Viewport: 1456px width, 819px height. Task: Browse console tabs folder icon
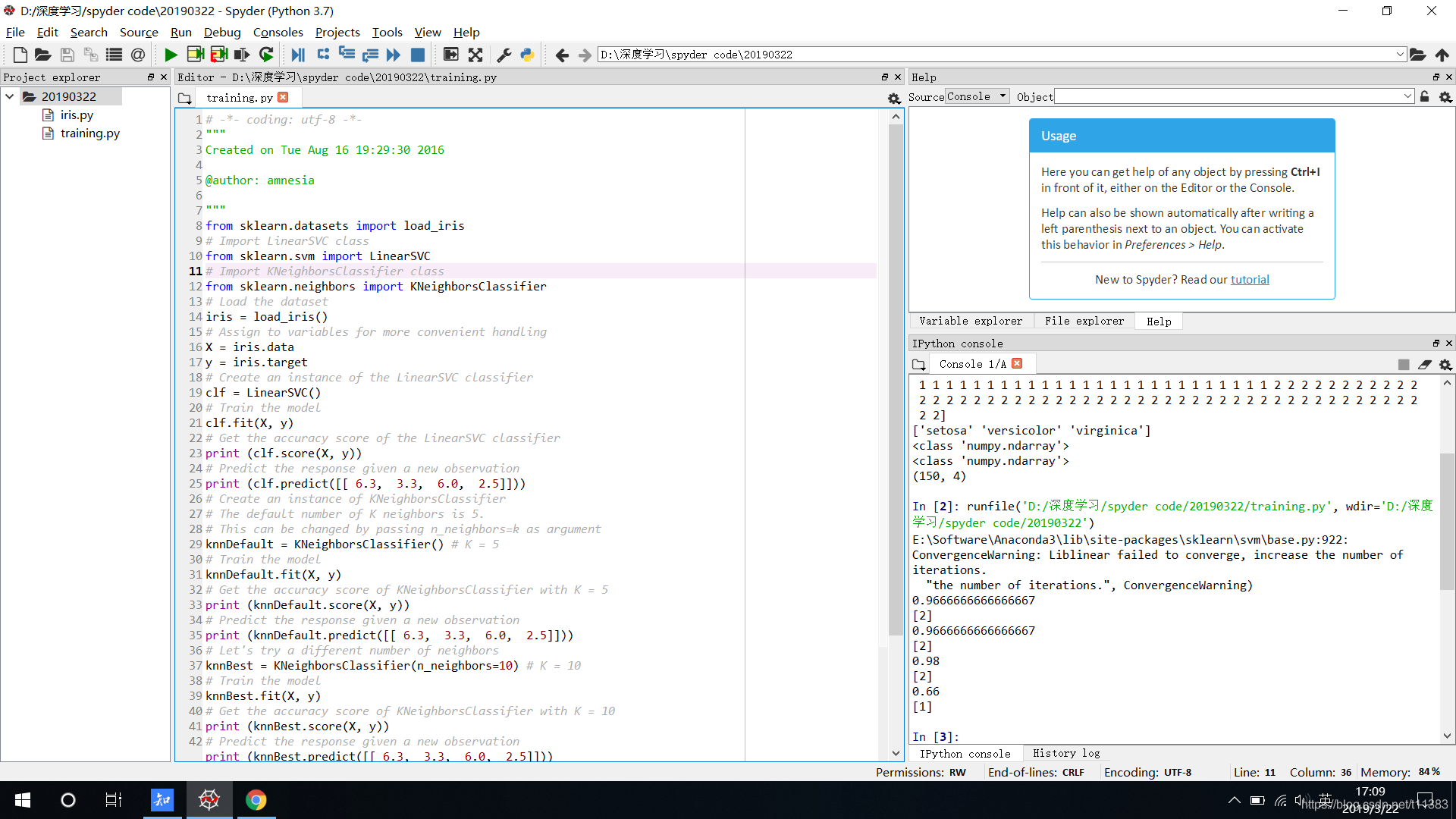(918, 365)
